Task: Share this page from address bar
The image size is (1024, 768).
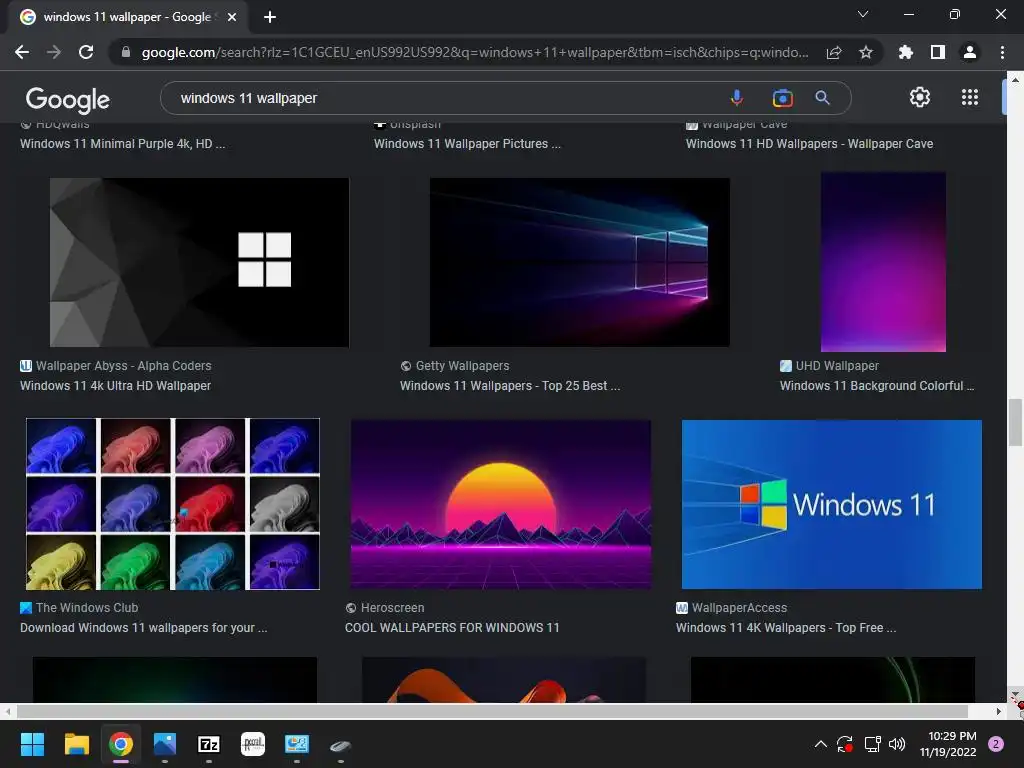Action: 834,52
